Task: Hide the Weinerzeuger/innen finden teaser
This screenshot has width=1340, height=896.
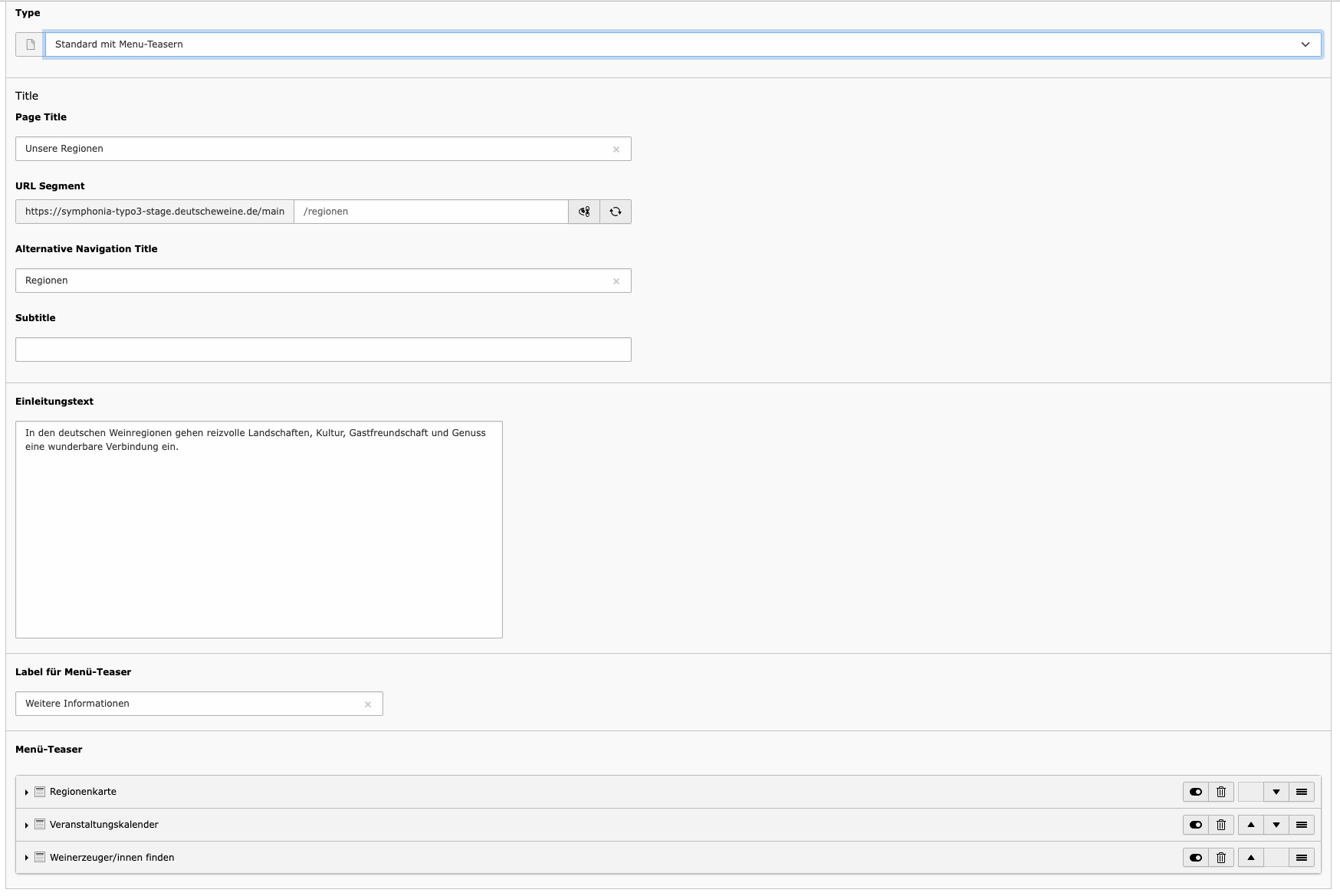Action: [1196, 858]
